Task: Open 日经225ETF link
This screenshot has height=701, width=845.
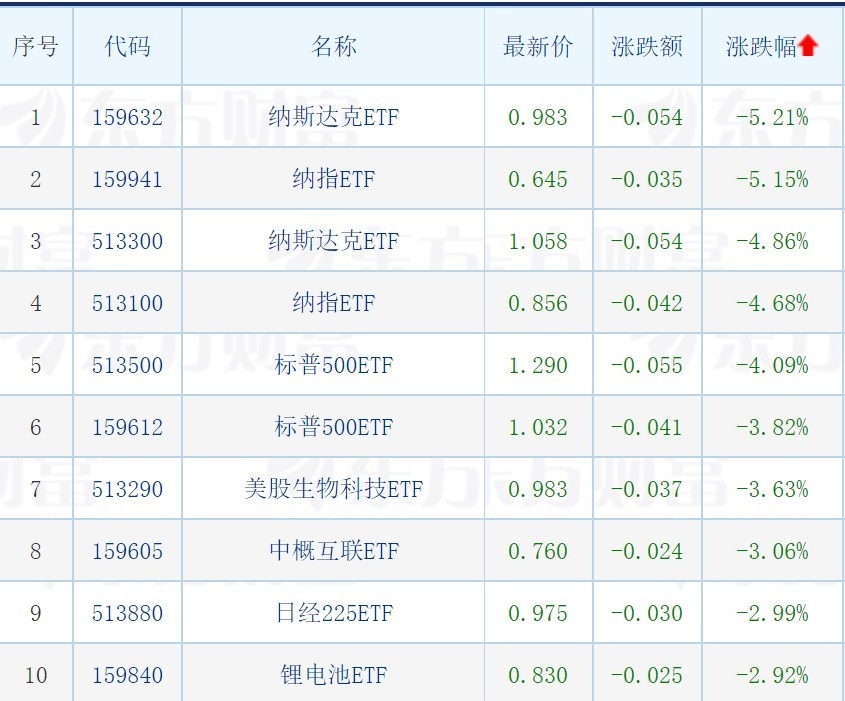Action: tap(333, 614)
